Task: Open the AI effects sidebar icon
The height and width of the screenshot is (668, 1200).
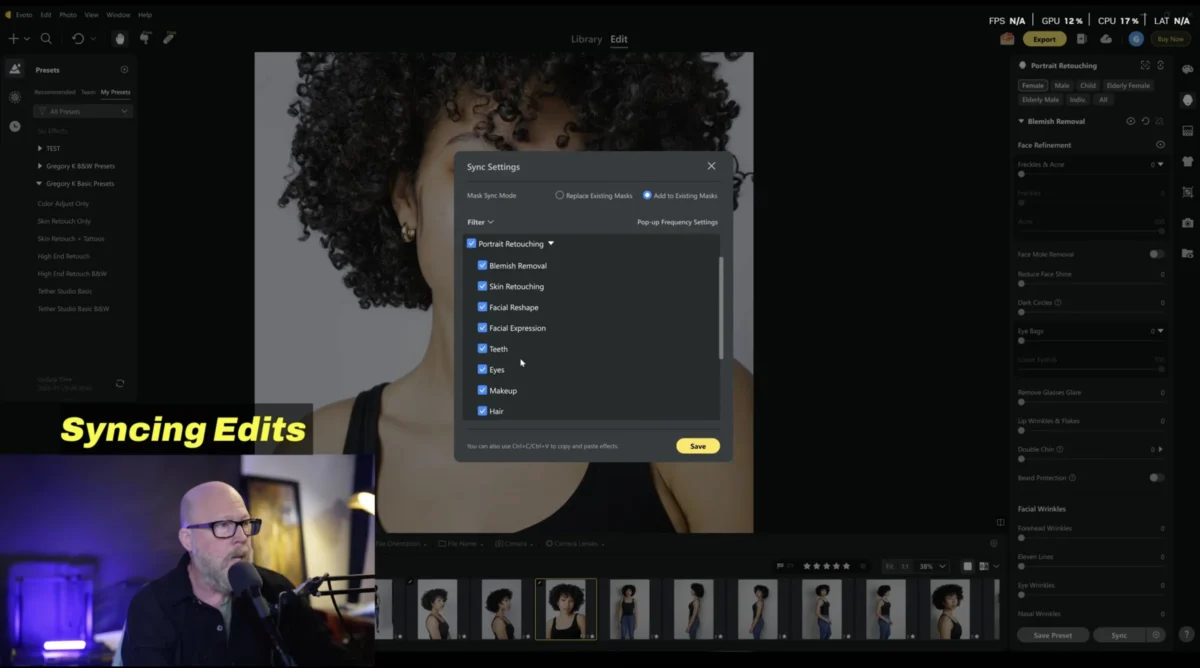Action: coord(14,97)
